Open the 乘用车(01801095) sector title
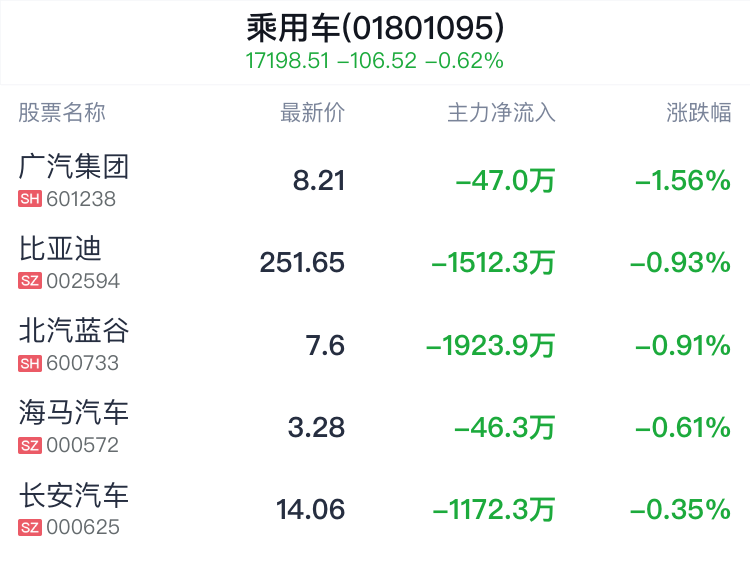 (x=375, y=28)
